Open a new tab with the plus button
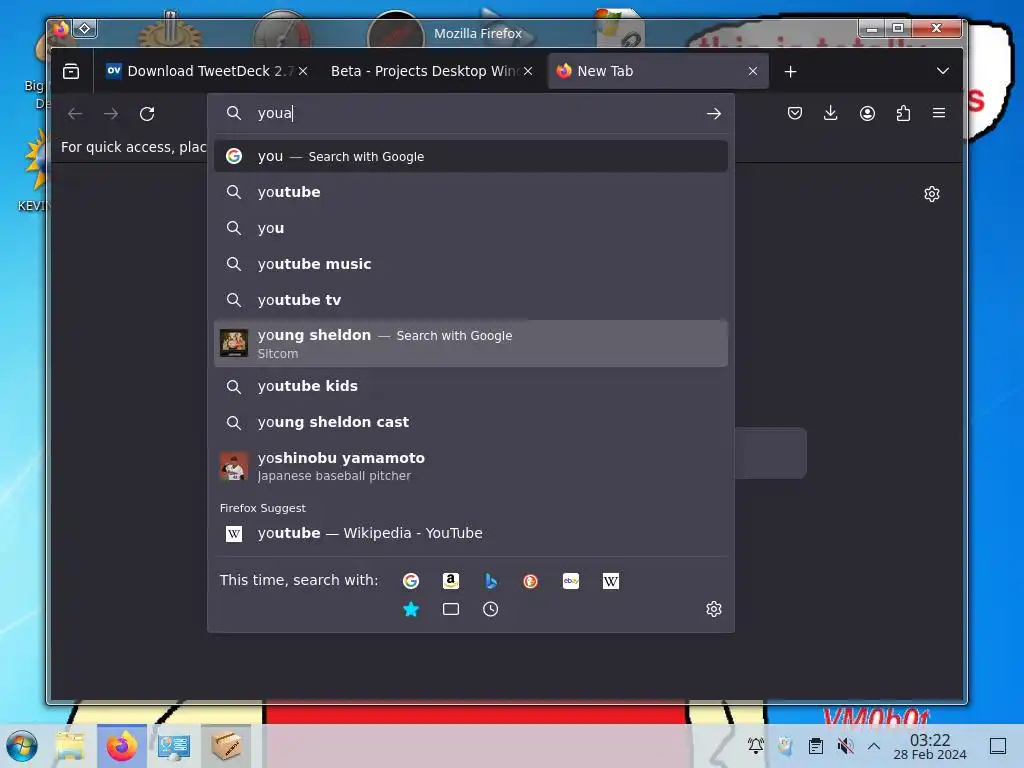 pyautogui.click(x=790, y=71)
